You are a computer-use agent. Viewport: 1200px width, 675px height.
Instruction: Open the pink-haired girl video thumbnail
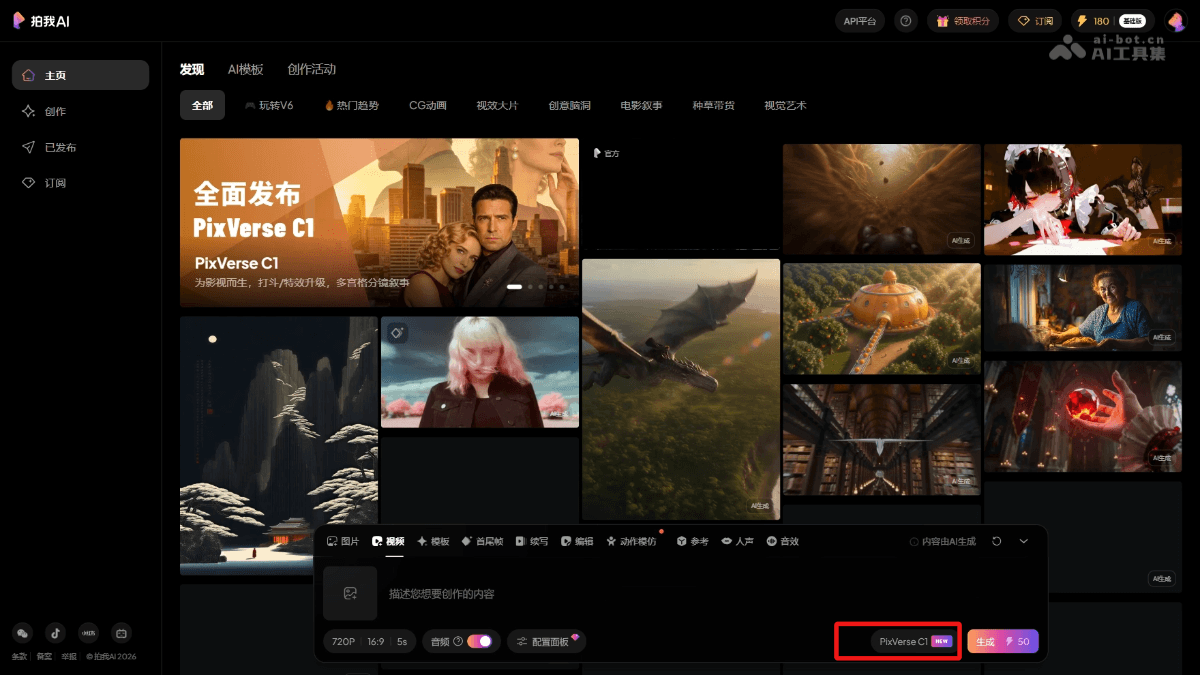480,372
